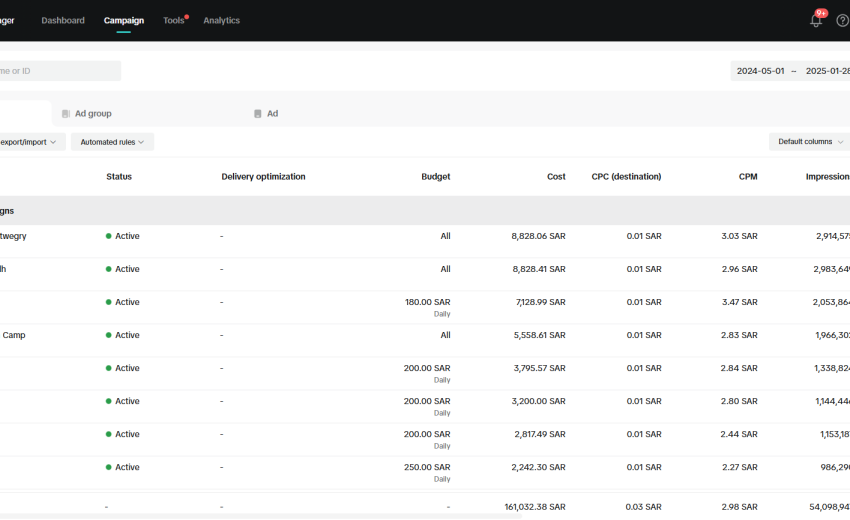Open the notifications bell

coord(816,21)
